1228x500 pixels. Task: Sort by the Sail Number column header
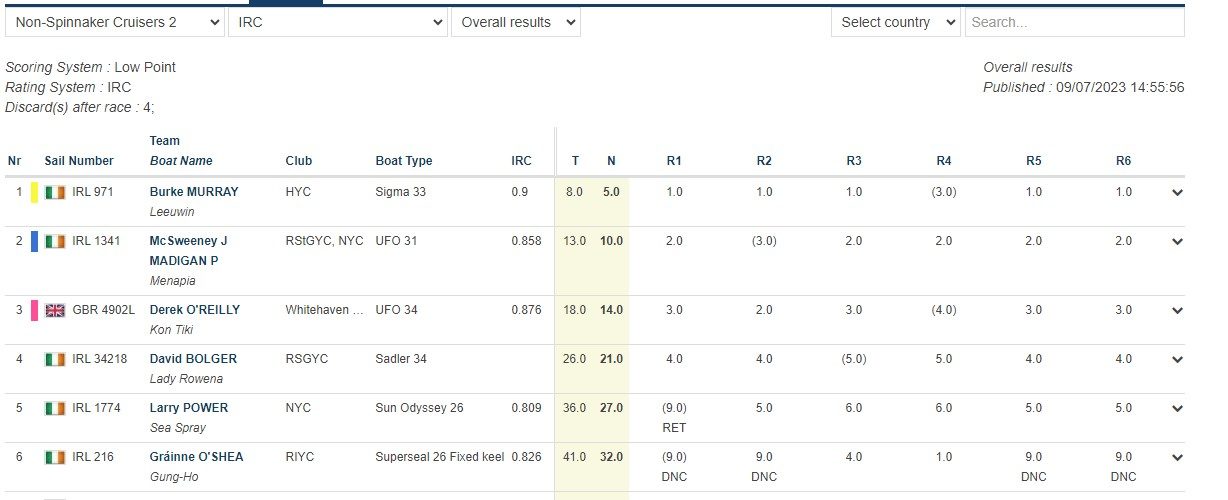(79, 161)
